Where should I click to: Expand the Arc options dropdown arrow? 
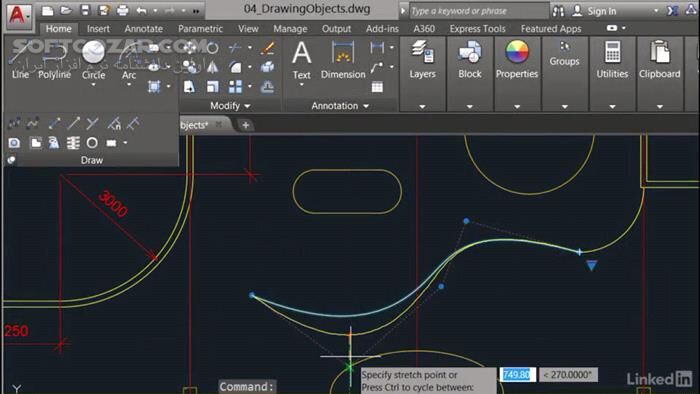coord(129,84)
